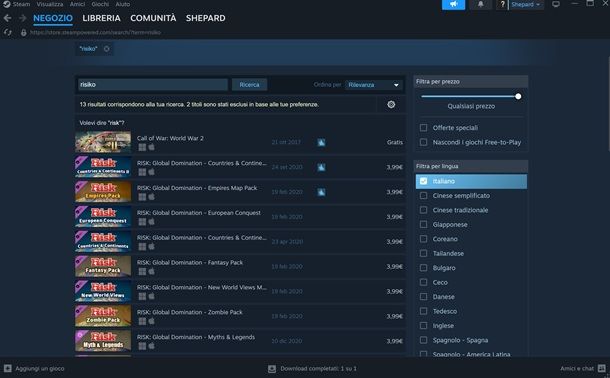This screenshot has width=610, height=378.
Task: Click the page vertical scrollbar
Action: pos(608,104)
